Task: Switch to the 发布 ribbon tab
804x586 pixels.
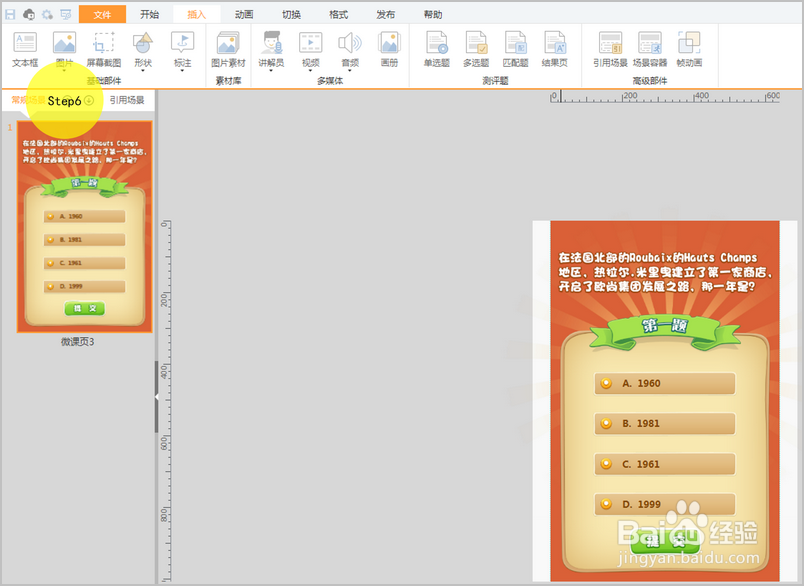Action: click(385, 14)
